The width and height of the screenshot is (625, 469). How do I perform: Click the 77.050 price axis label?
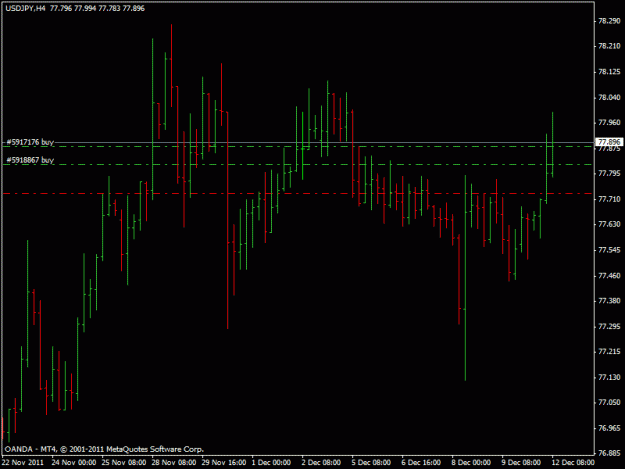click(x=609, y=402)
